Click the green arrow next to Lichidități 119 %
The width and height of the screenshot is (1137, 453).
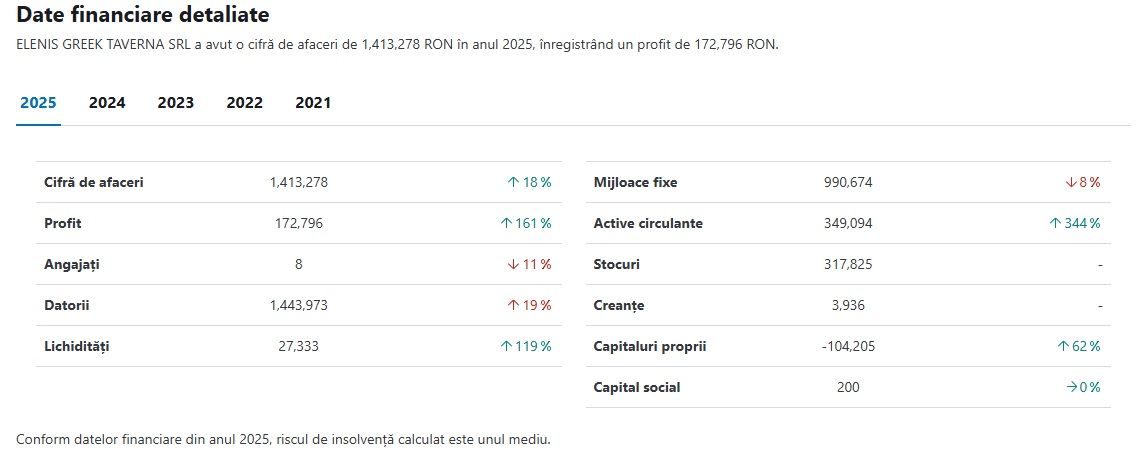click(506, 346)
